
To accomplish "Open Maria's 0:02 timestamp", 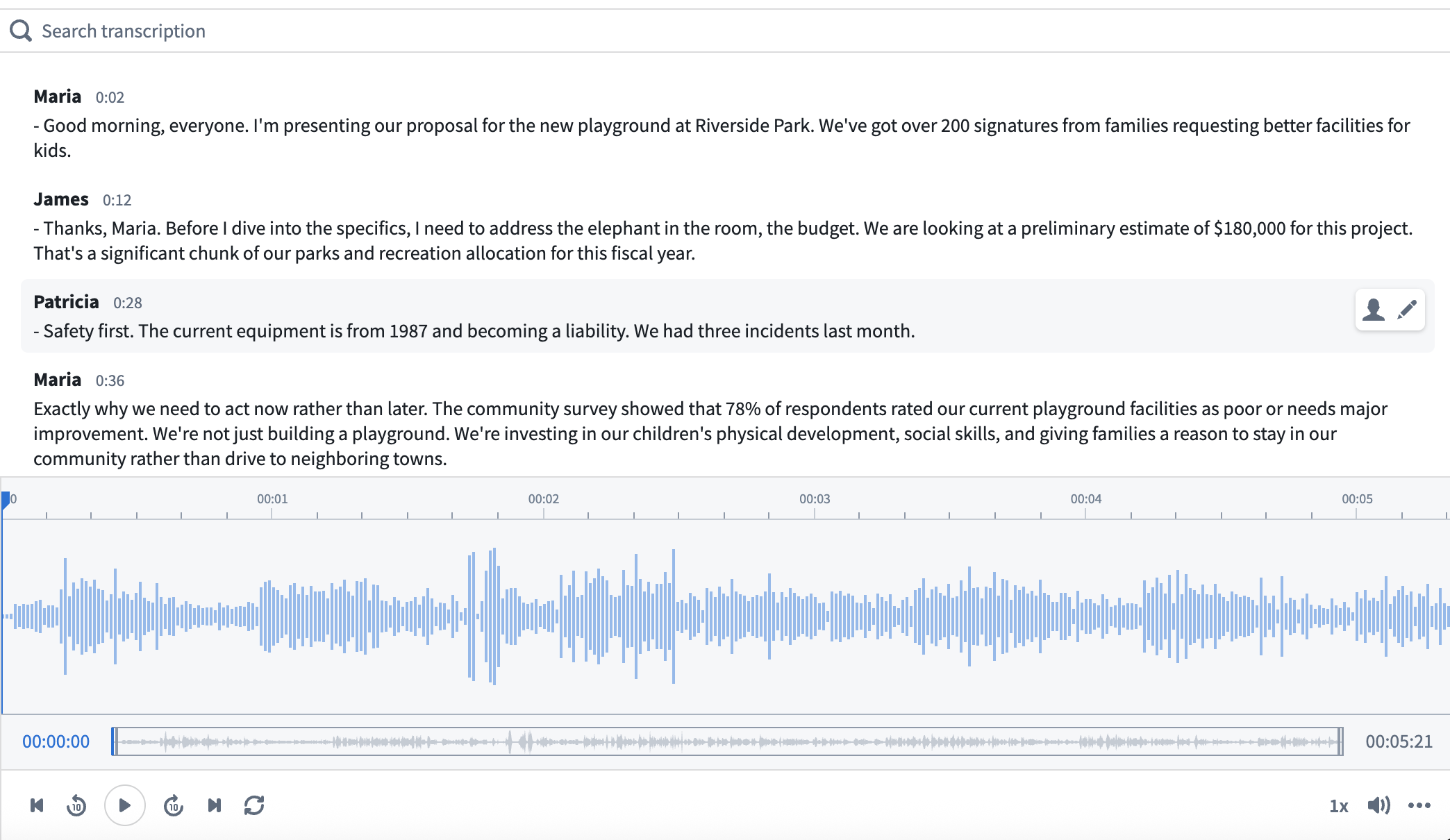I will (109, 96).
